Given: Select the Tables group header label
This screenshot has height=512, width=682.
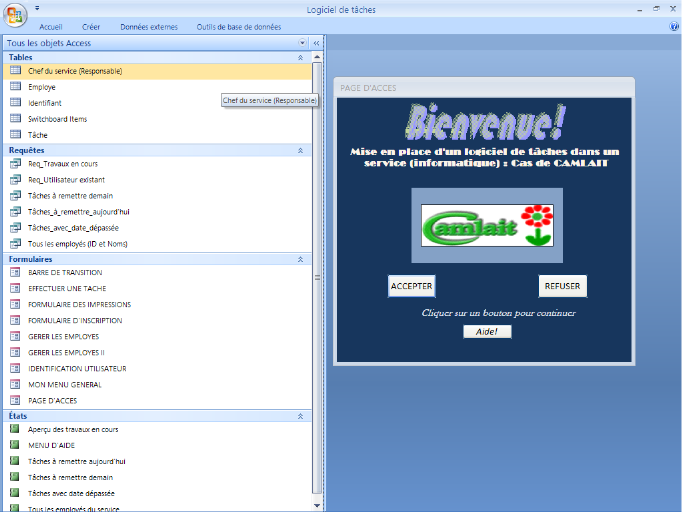Looking at the screenshot, I should (x=20, y=57).
